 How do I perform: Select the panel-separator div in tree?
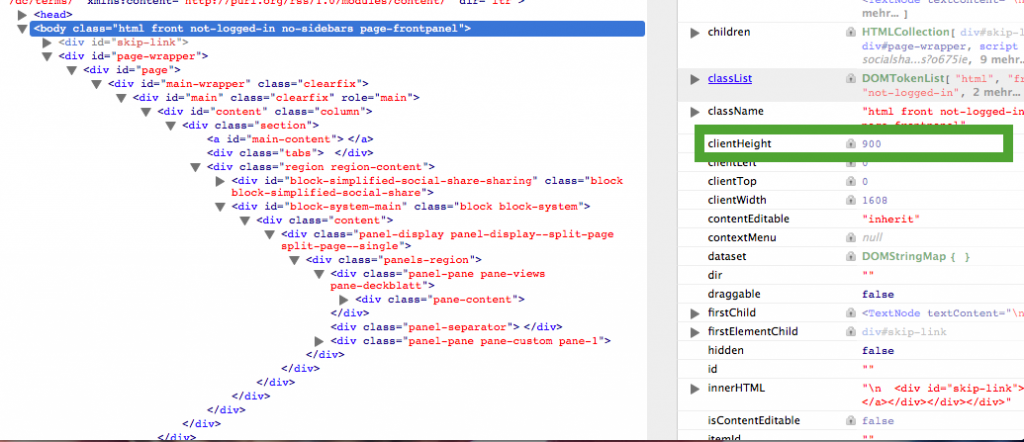click(430, 326)
